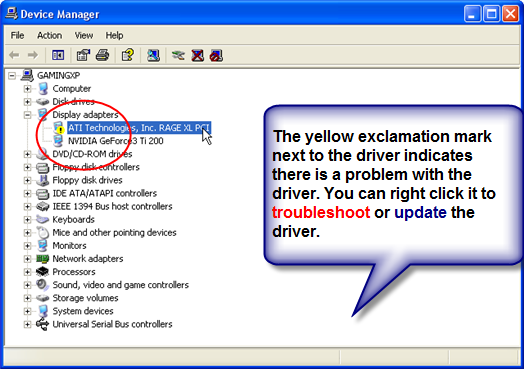
Task: Select the Processors label
Action: click(x=74, y=272)
